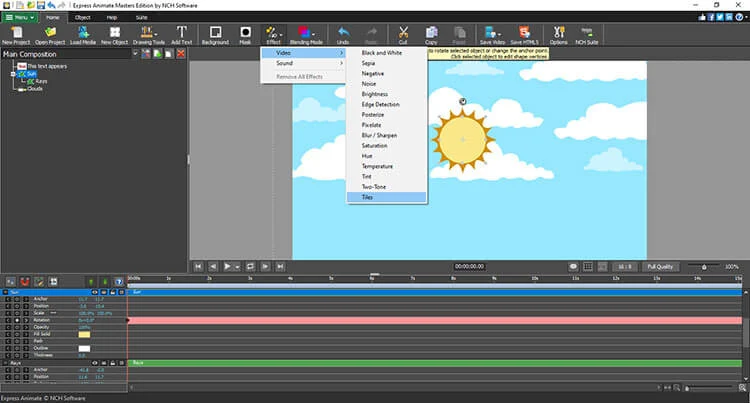Viewport: 750px width, 403px height.
Task: Open the Full Quality dropdown
Action: point(662,267)
